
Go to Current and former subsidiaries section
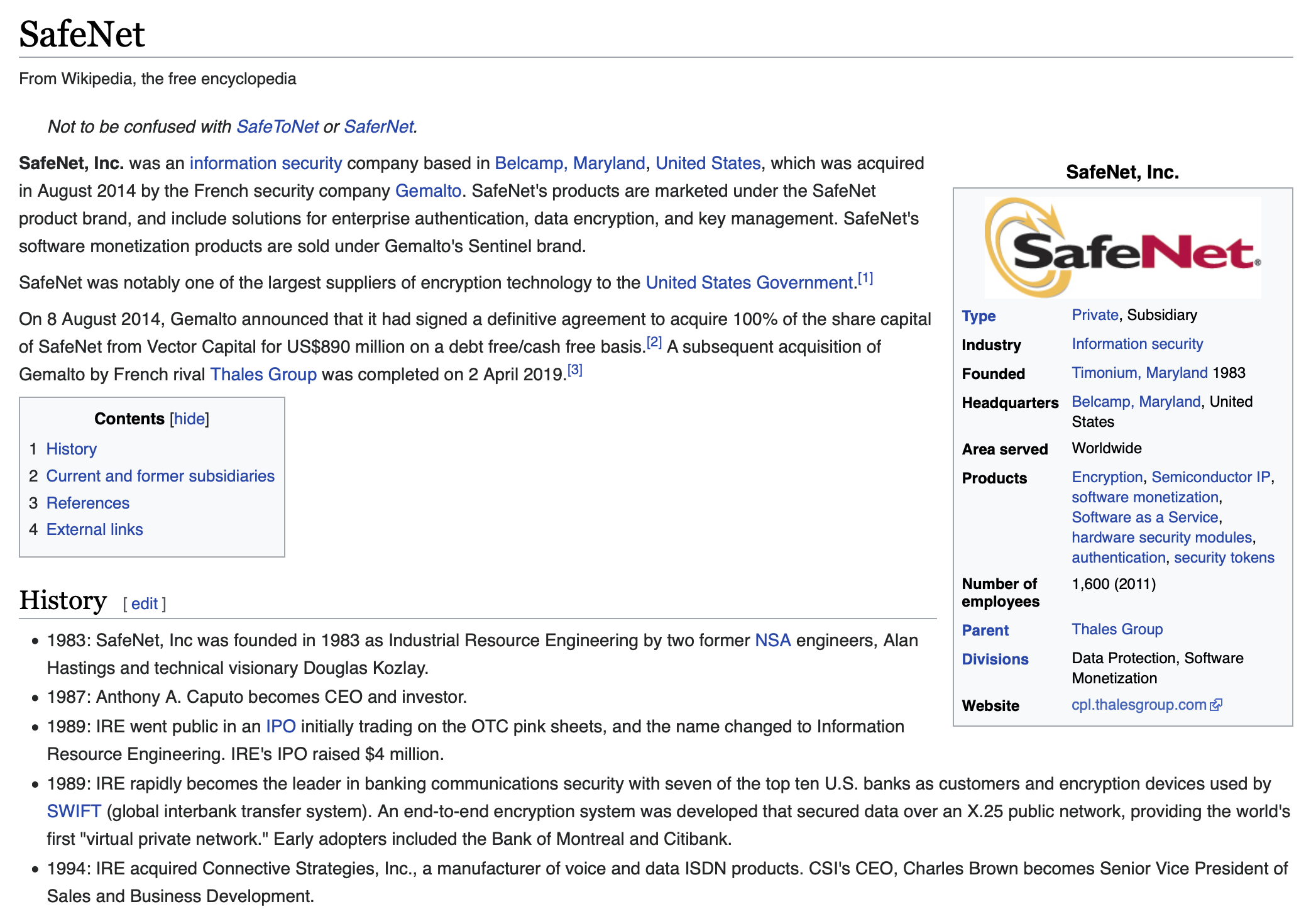click(160, 476)
